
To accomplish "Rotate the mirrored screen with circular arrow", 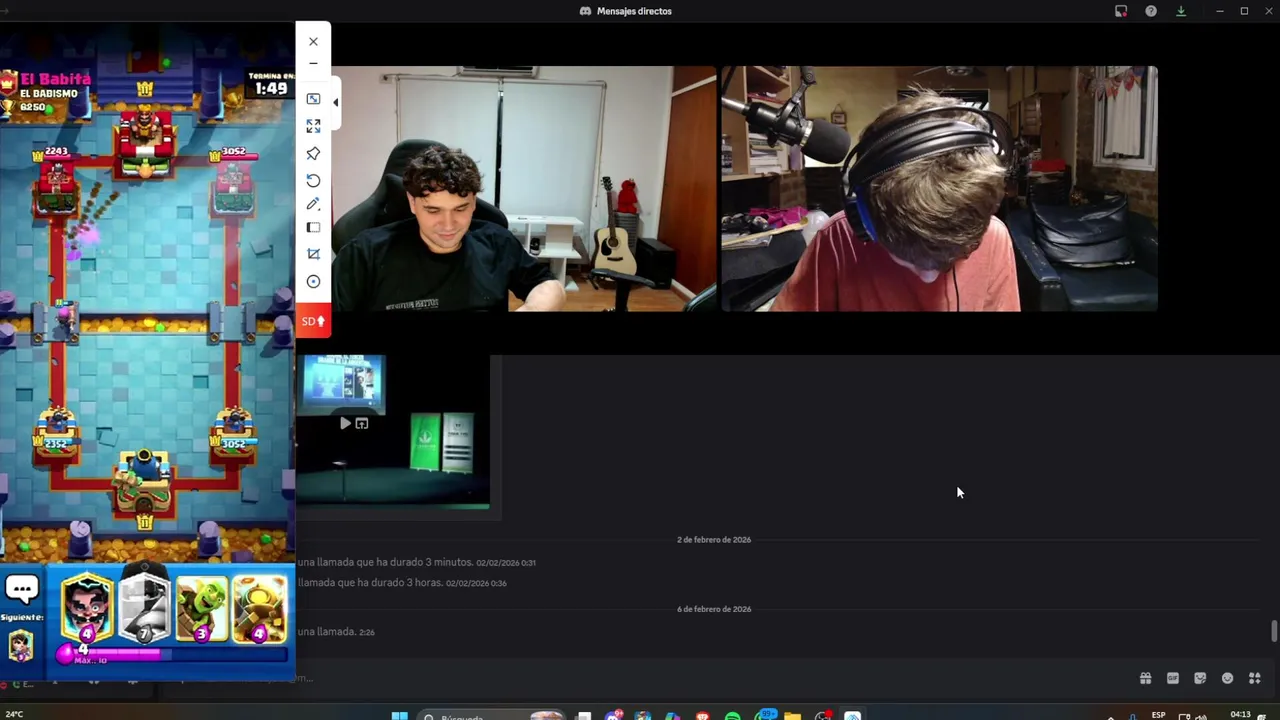I will tap(313, 180).
